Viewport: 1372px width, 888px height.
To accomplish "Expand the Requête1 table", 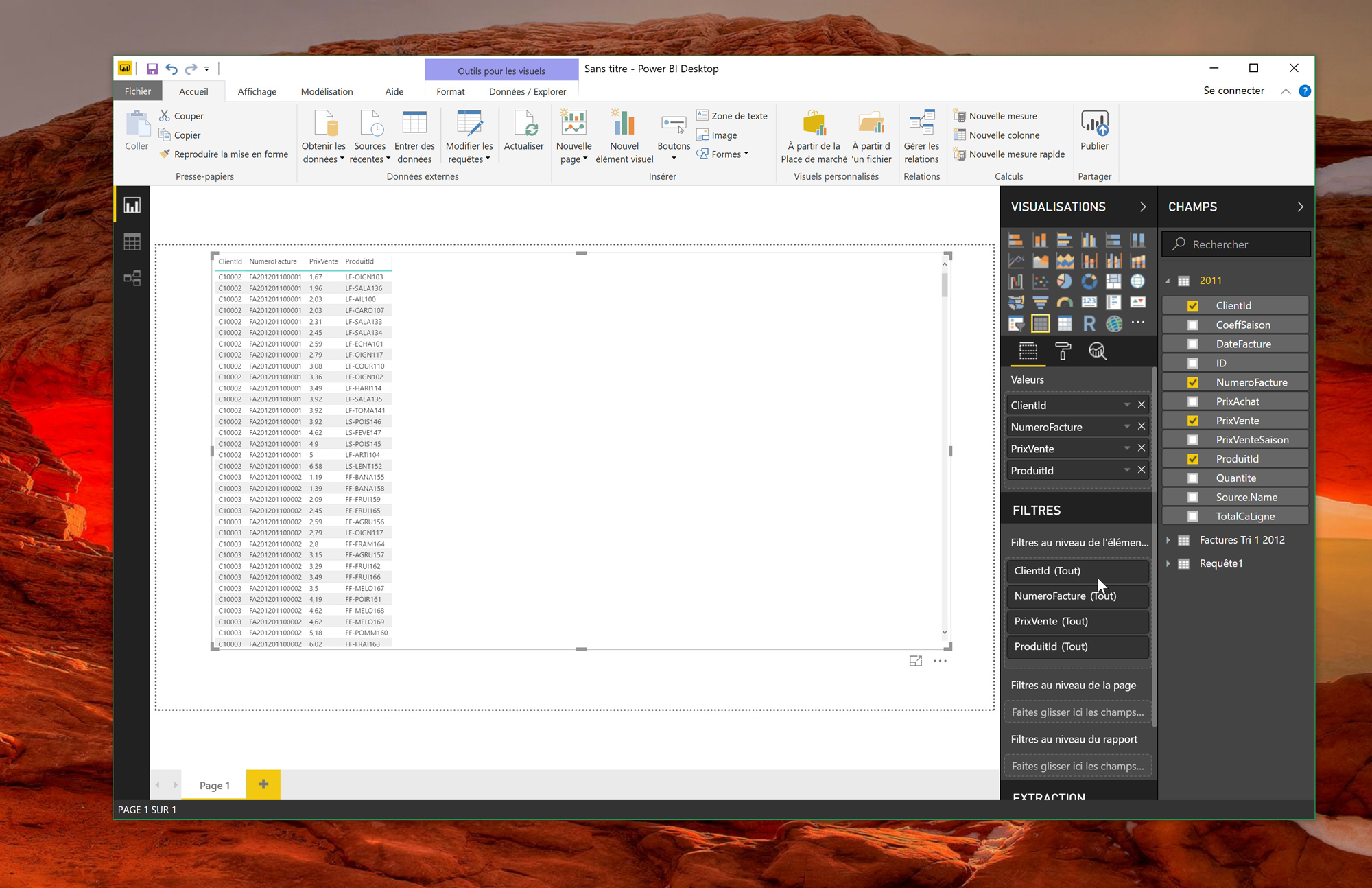I will point(1168,563).
